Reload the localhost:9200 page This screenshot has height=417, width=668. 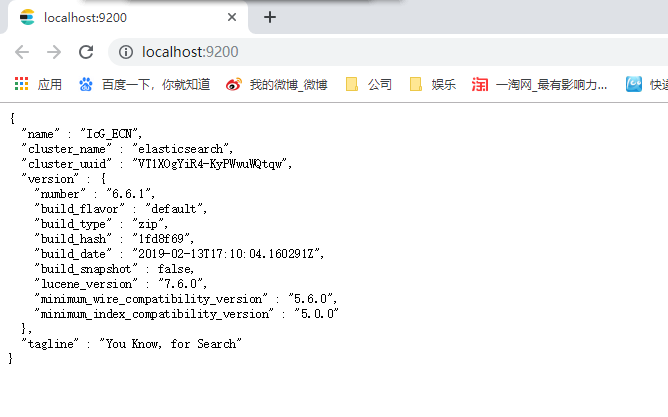pyautogui.click(x=86, y=52)
